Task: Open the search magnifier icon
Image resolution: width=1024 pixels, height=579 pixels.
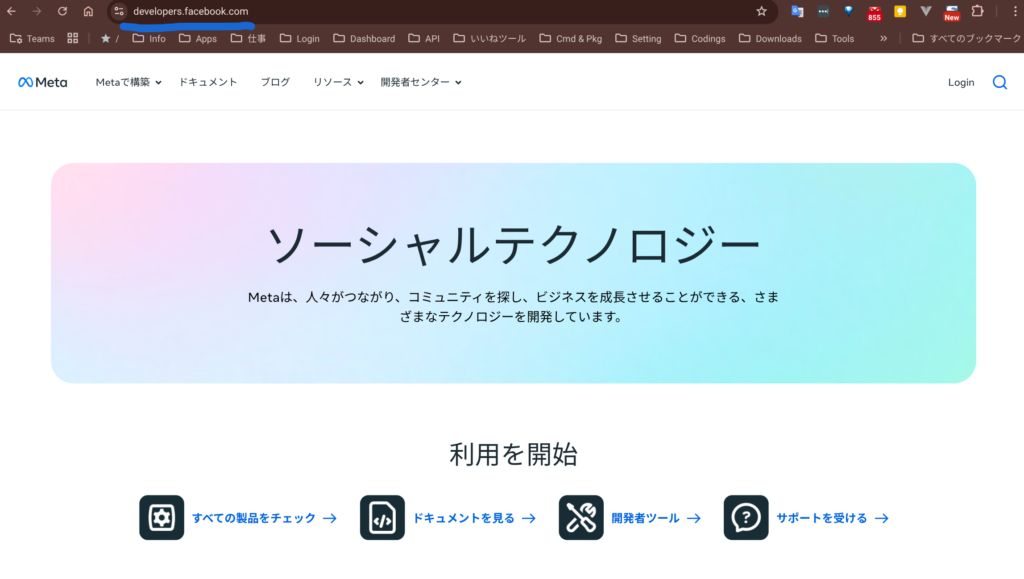Action: pyautogui.click(x=999, y=82)
